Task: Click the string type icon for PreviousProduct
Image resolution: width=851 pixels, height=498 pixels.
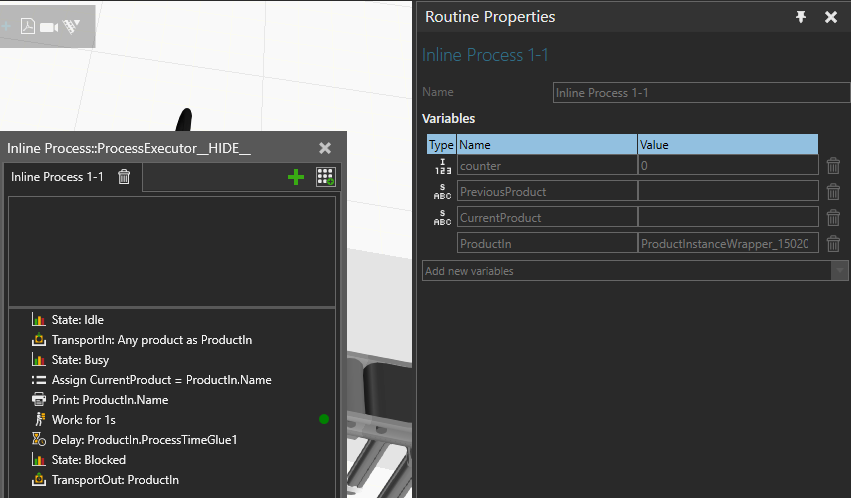Action: [442, 191]
